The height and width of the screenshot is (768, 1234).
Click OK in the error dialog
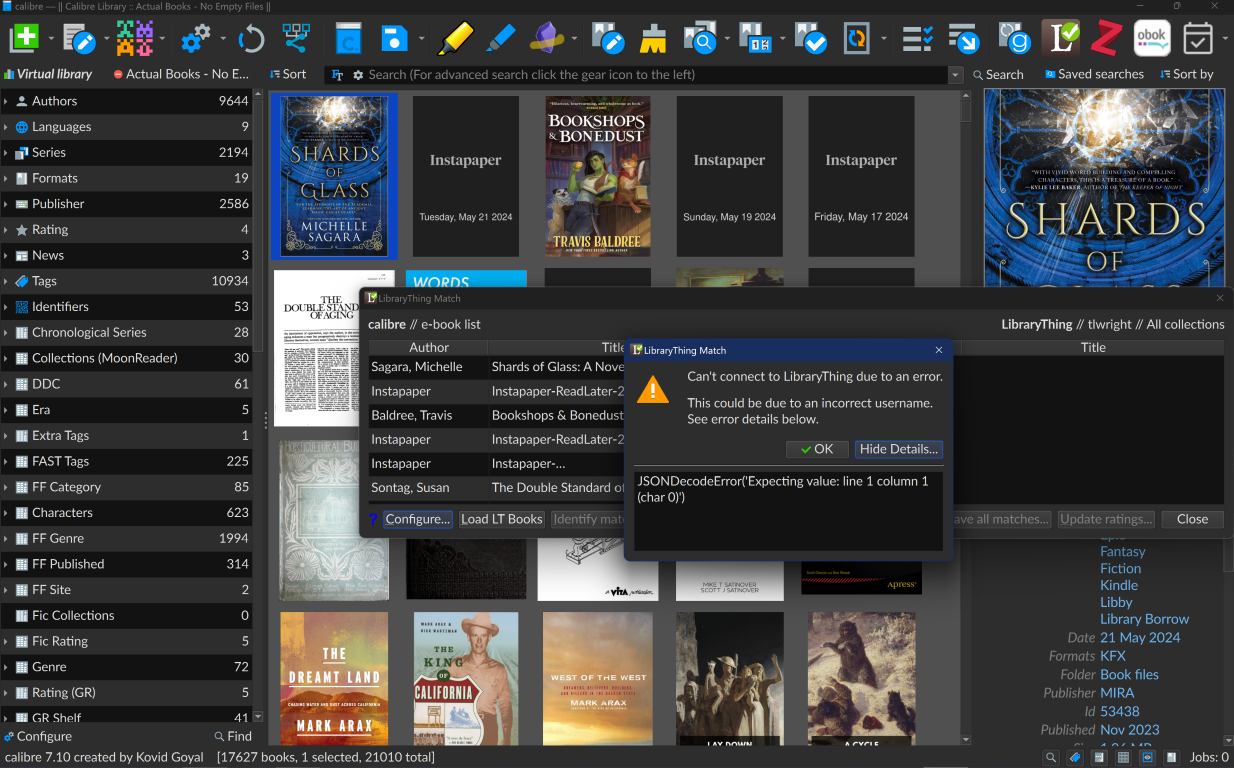click(x=816, y=449)
